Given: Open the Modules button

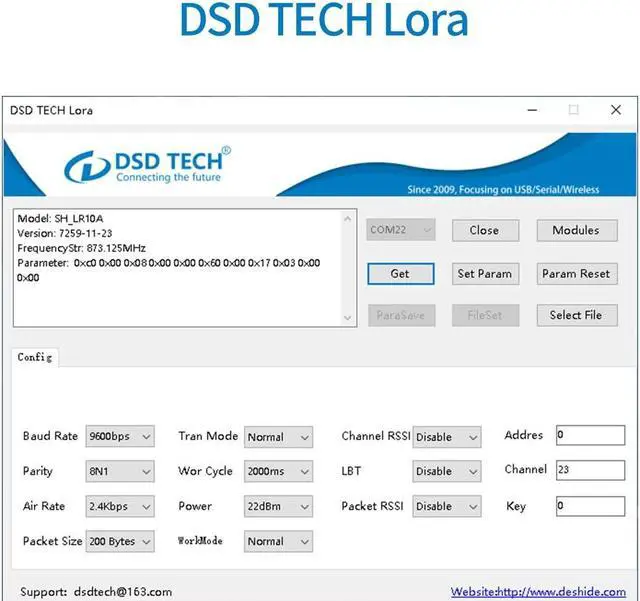Looking at the screenshot, I should tap(577, 230).
